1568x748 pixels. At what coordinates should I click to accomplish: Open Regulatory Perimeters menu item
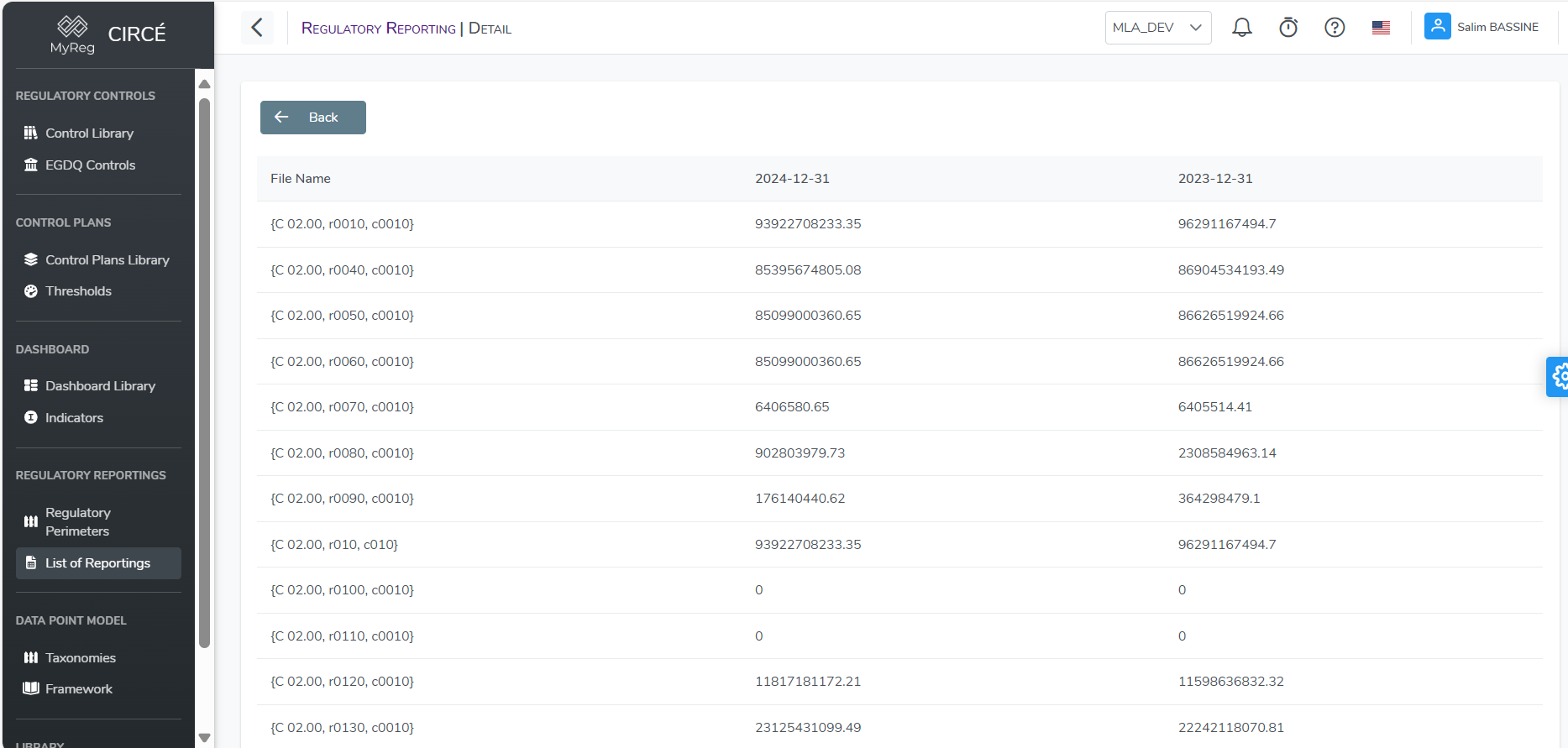(x=98, y=521)
